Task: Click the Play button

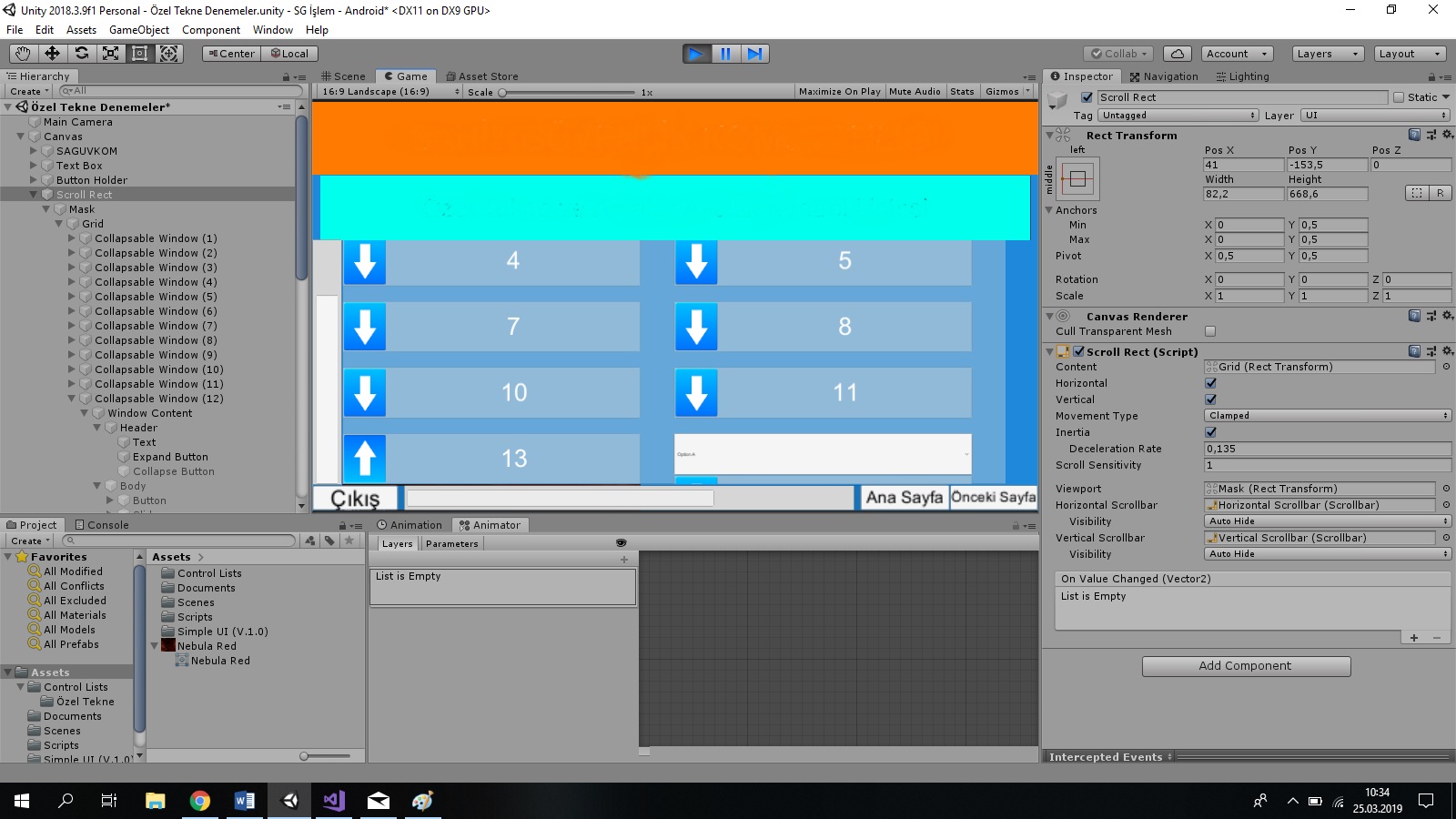Action: (x=697, y=54)
